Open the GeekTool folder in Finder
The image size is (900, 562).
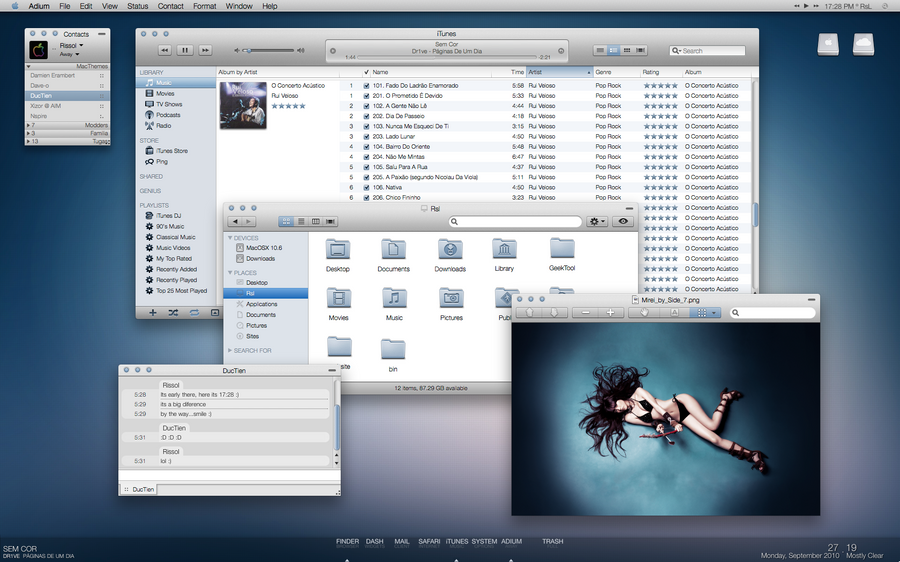pos(562,254)
